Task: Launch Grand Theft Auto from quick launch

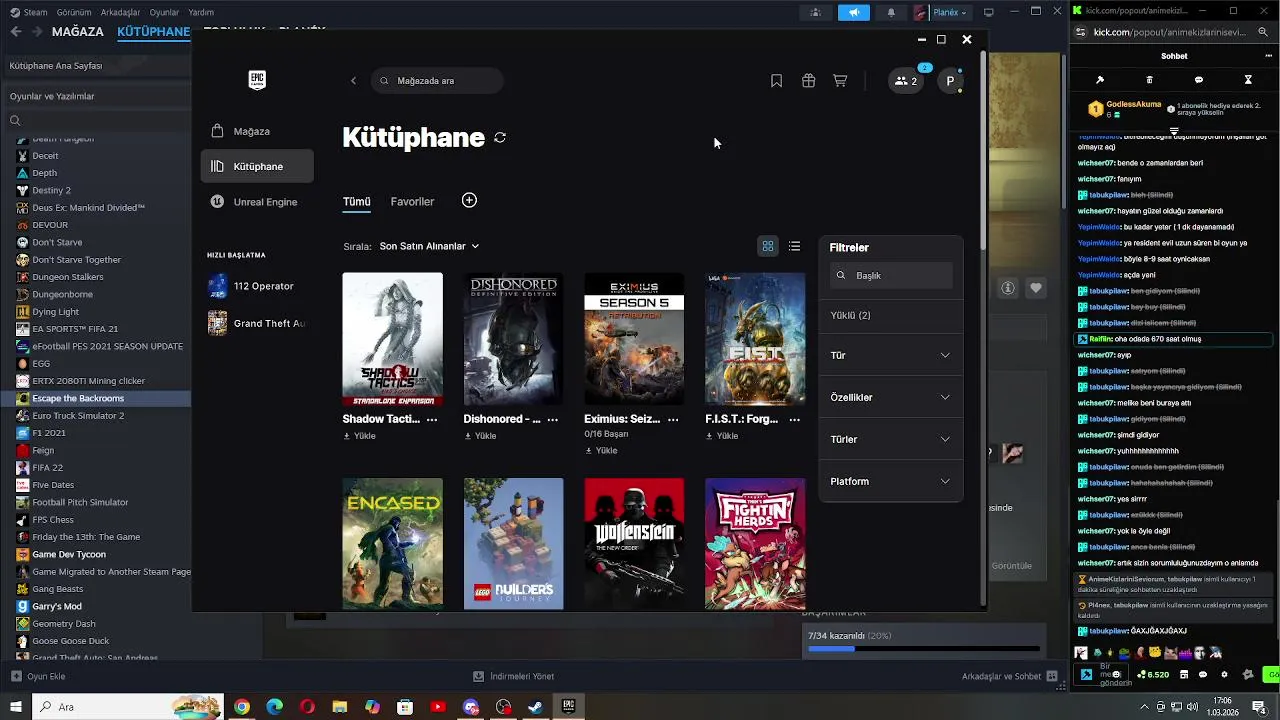Action: point(257,323)
